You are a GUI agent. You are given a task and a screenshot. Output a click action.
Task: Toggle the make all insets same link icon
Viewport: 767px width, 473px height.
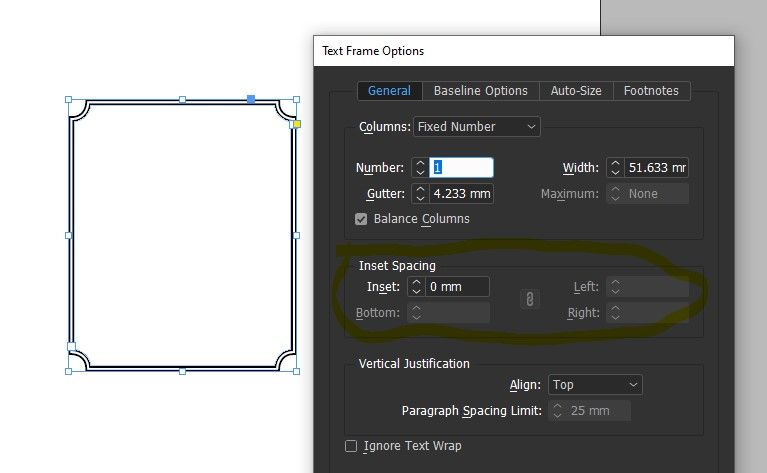530,299
